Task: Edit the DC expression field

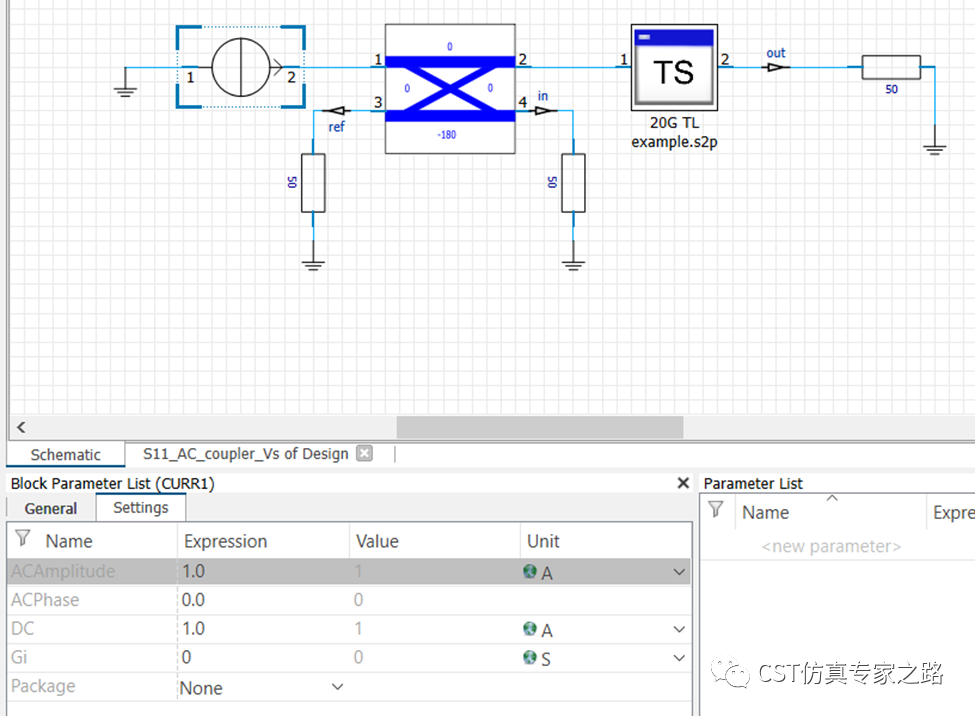Action: [x=263, y=628]
